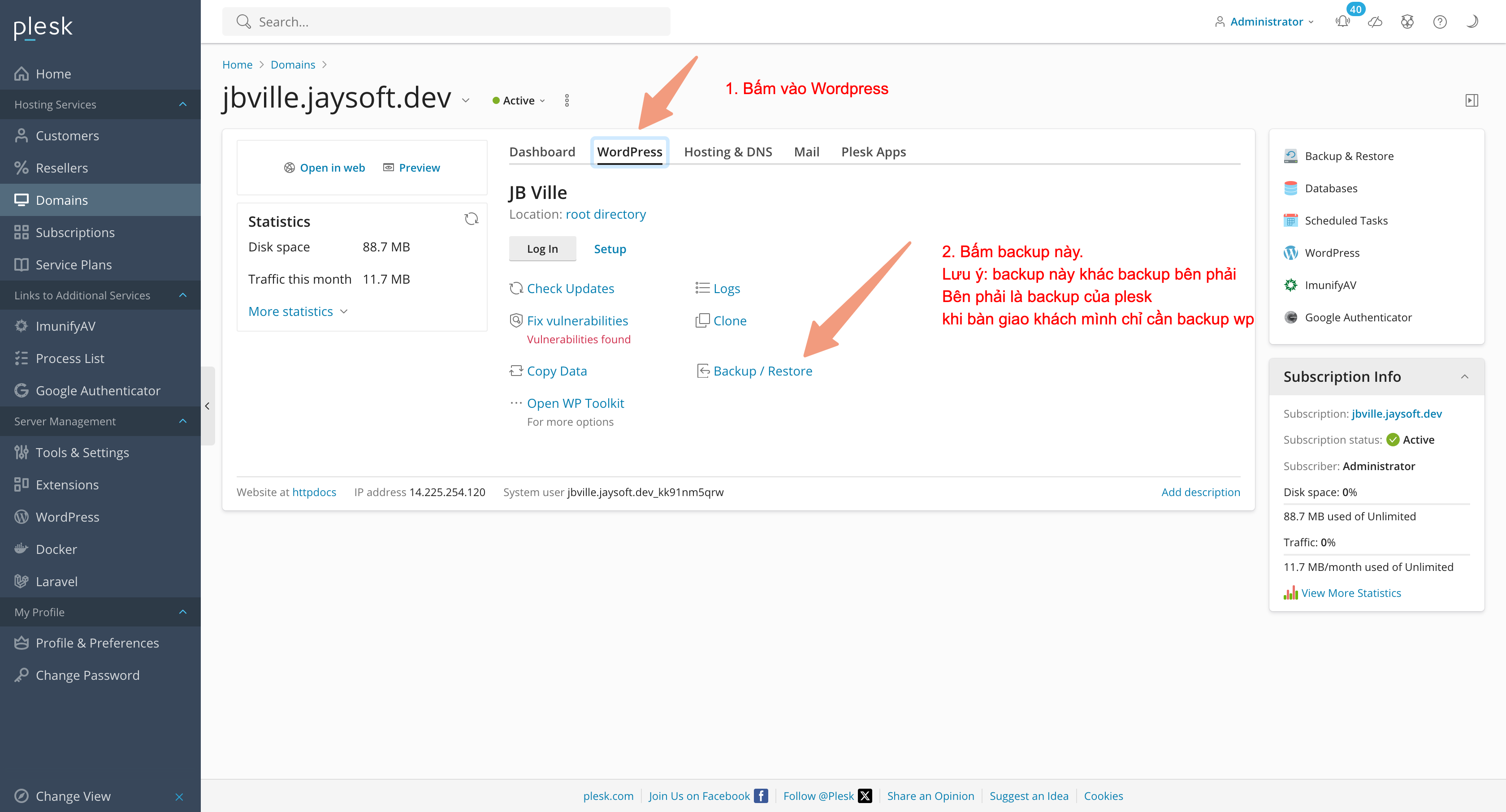Open Databases in the right panel
Viewport: 1506px width, 812px height.
tap(1331, 188)
